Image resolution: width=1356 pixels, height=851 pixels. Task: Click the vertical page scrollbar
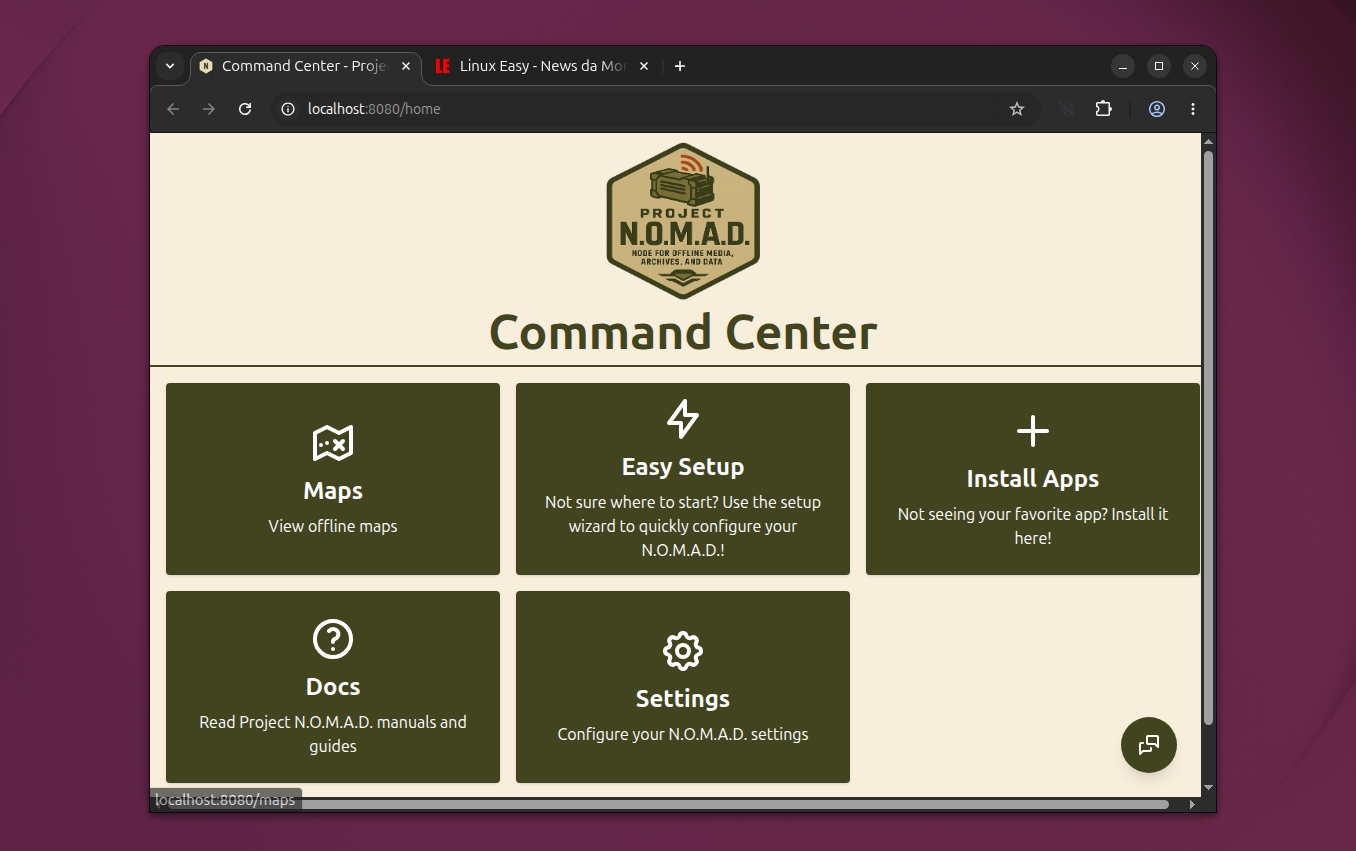(x=1208, y=438)
